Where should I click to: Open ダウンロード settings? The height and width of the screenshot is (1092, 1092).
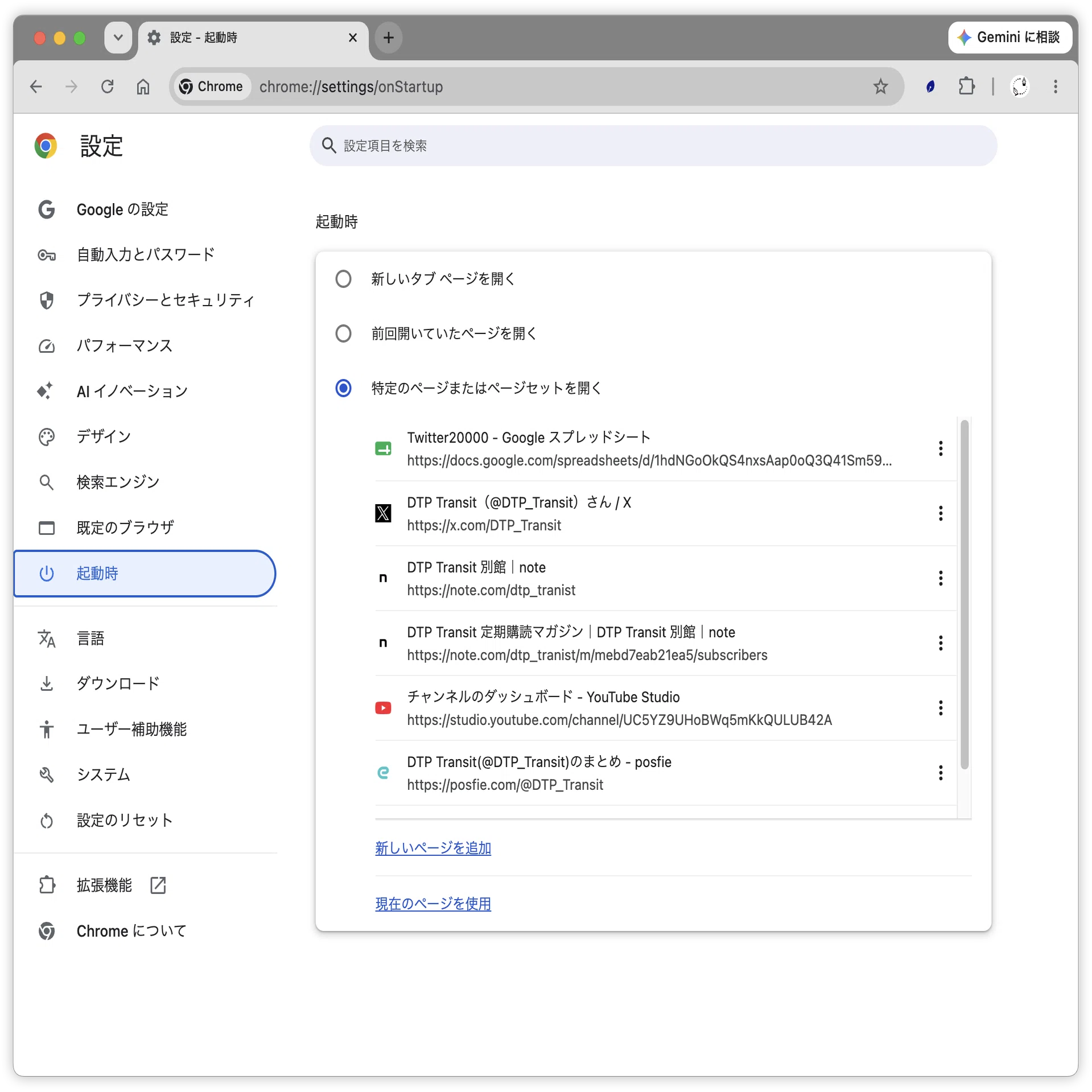(x=145, y=683)
